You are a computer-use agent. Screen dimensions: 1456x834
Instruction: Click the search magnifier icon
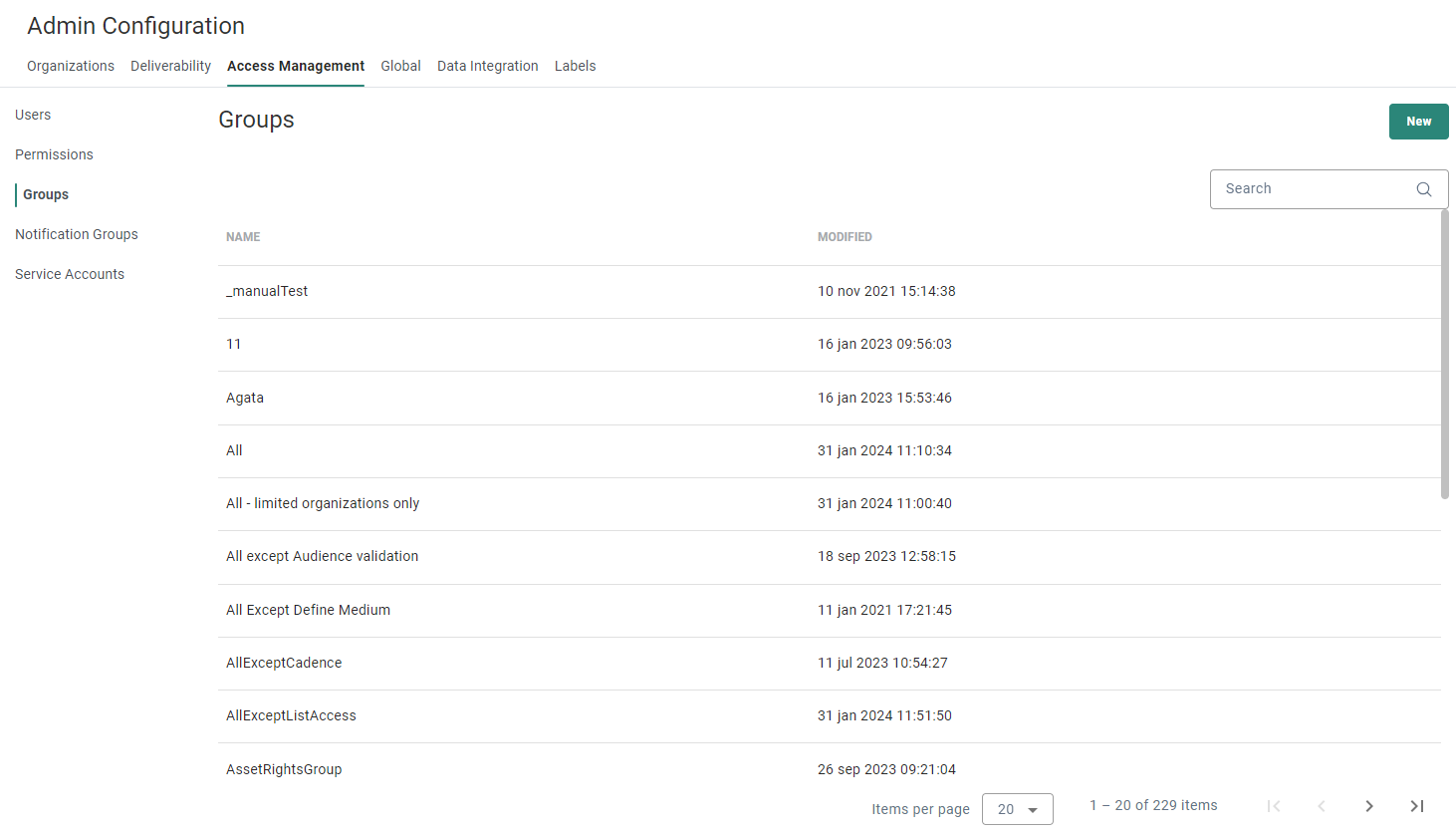pos(1424,189)
